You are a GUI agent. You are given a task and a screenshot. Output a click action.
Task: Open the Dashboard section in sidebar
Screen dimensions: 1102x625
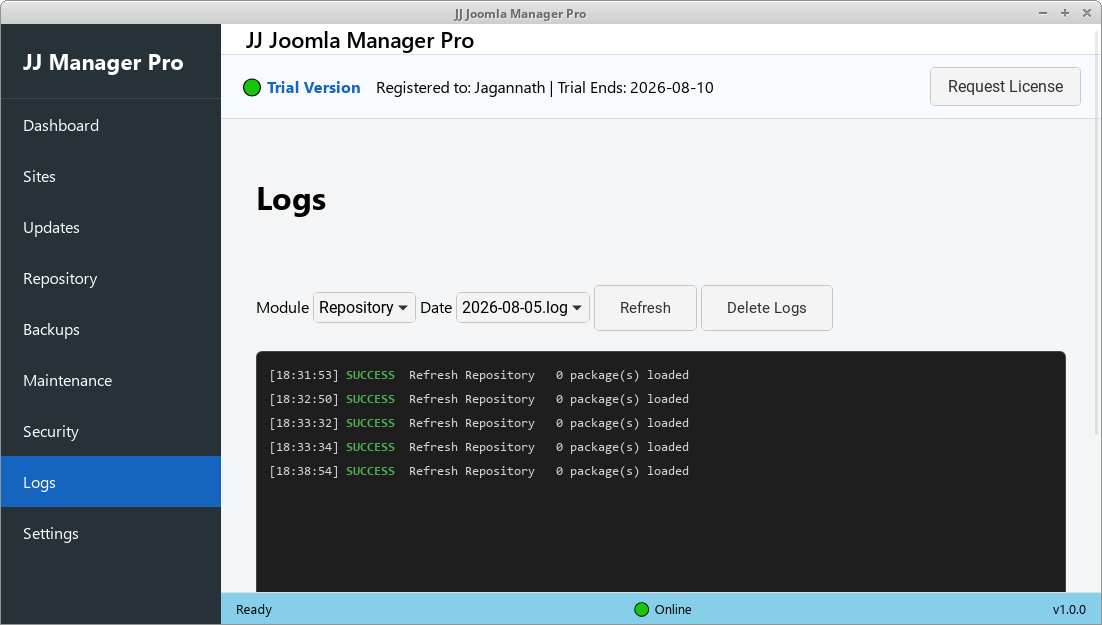[x=110, y=125]
